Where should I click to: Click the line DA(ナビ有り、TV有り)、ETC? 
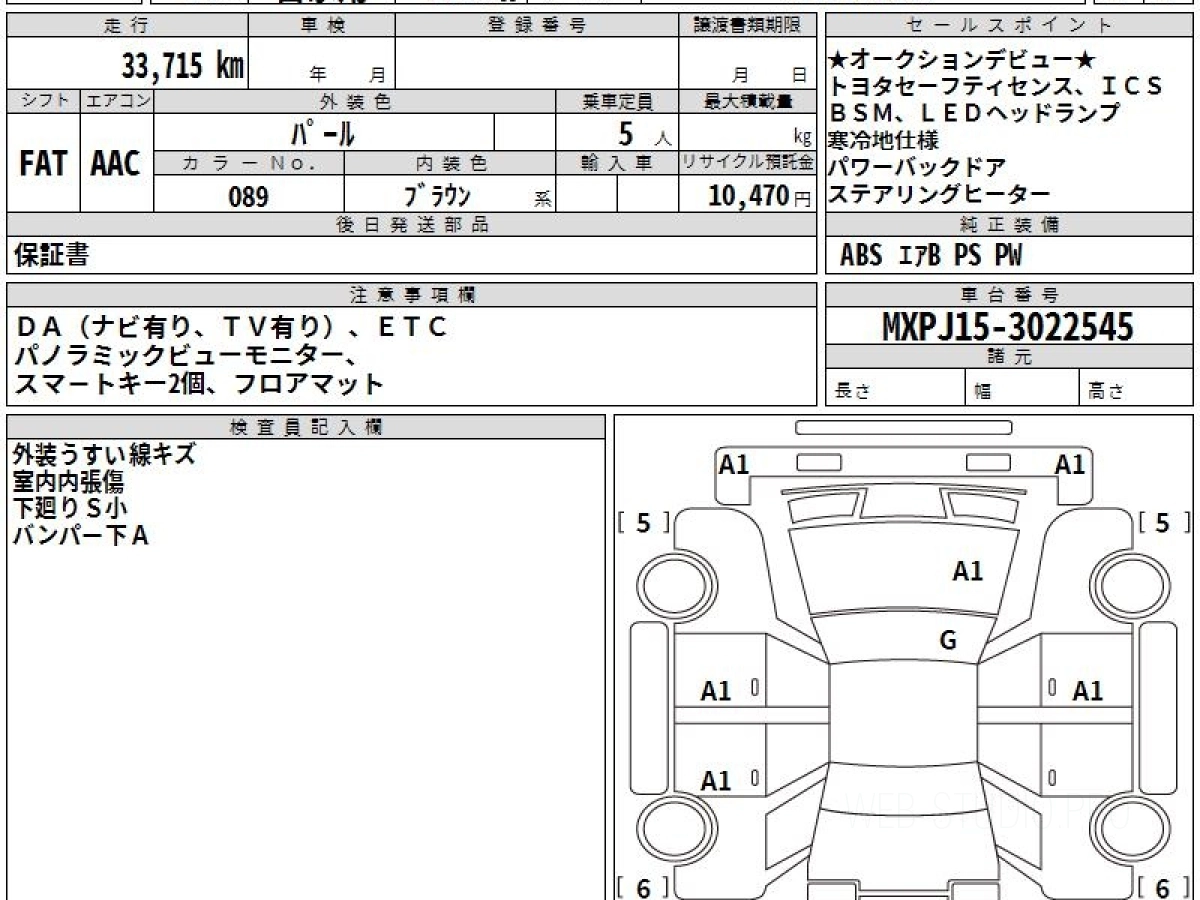click(x=232, y=327)
